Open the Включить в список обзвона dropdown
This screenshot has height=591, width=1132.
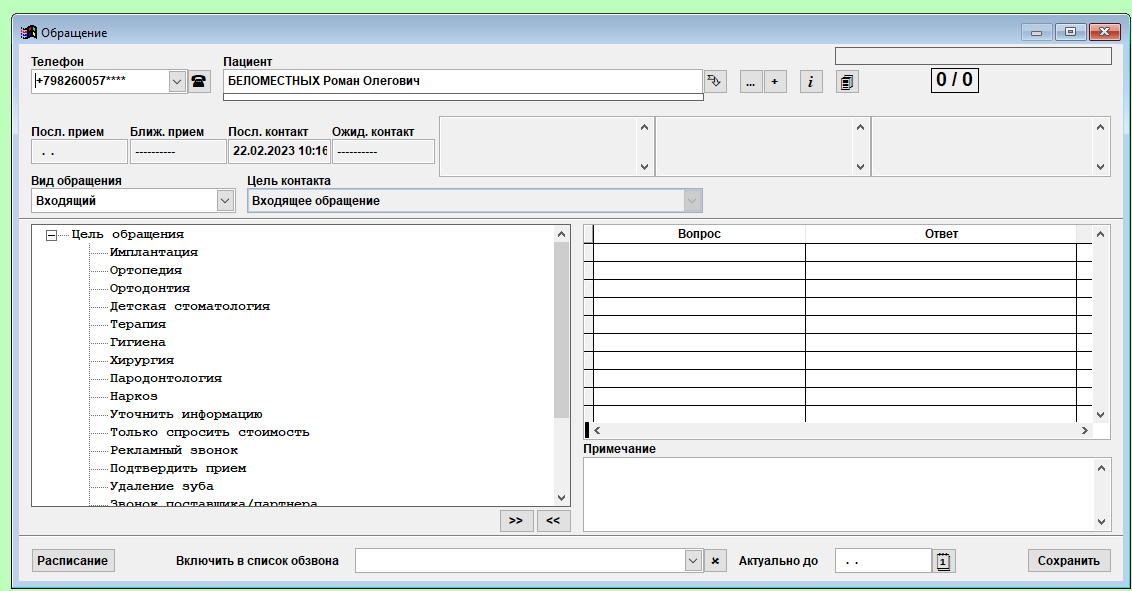pyautogui.click(x=694, y=561)
